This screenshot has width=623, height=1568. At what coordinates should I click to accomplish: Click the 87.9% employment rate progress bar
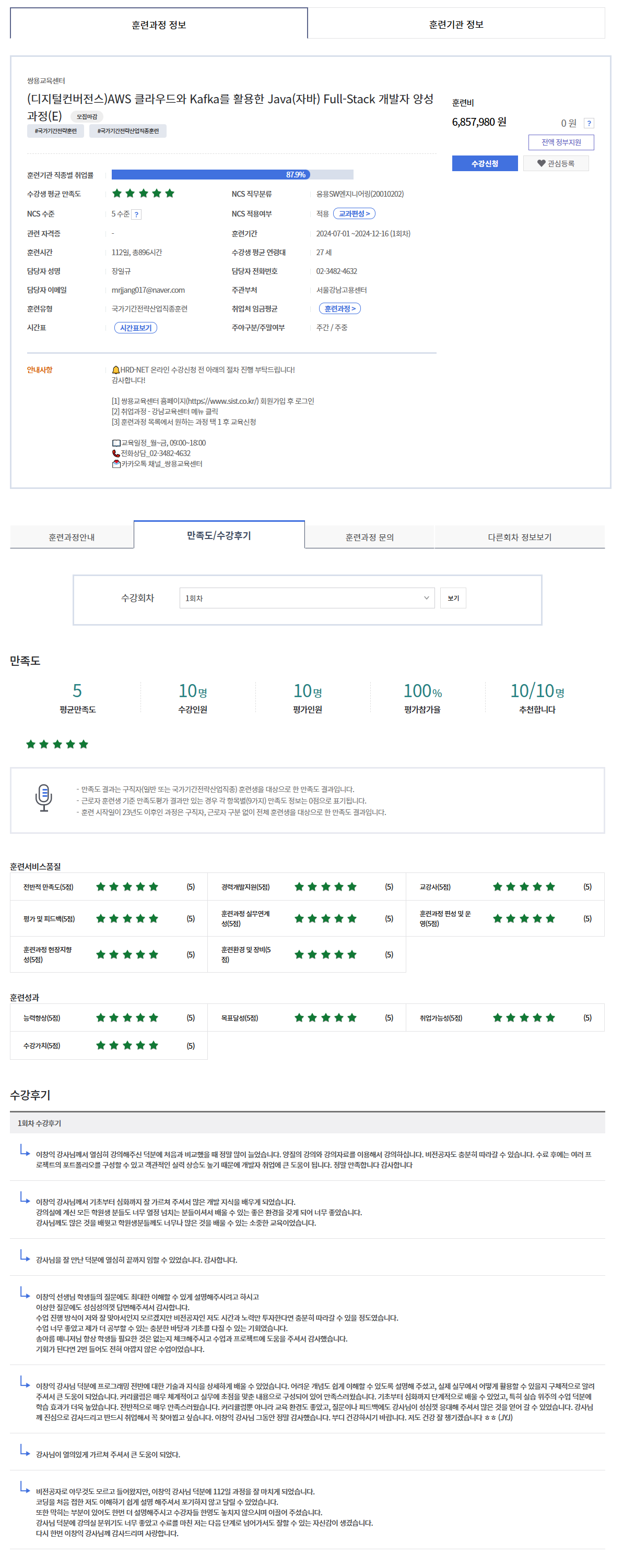(x=232, y=175)
